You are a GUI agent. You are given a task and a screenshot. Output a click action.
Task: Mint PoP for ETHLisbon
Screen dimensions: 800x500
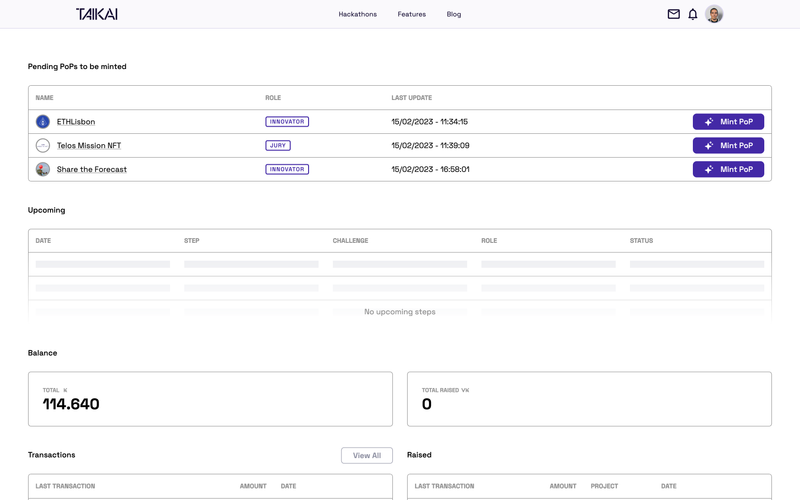coord(728,122)
